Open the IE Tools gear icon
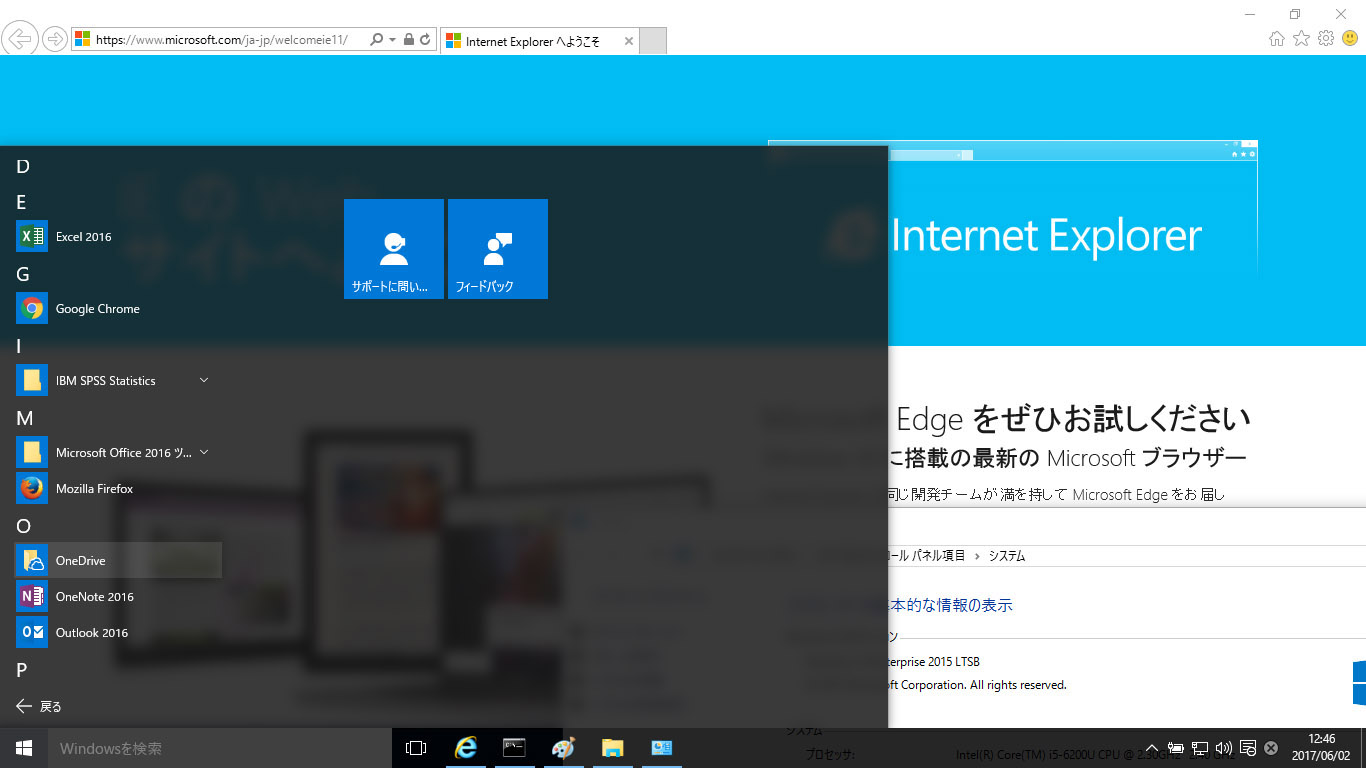This screenshot has width=1366, height=768. [1326, 39]
